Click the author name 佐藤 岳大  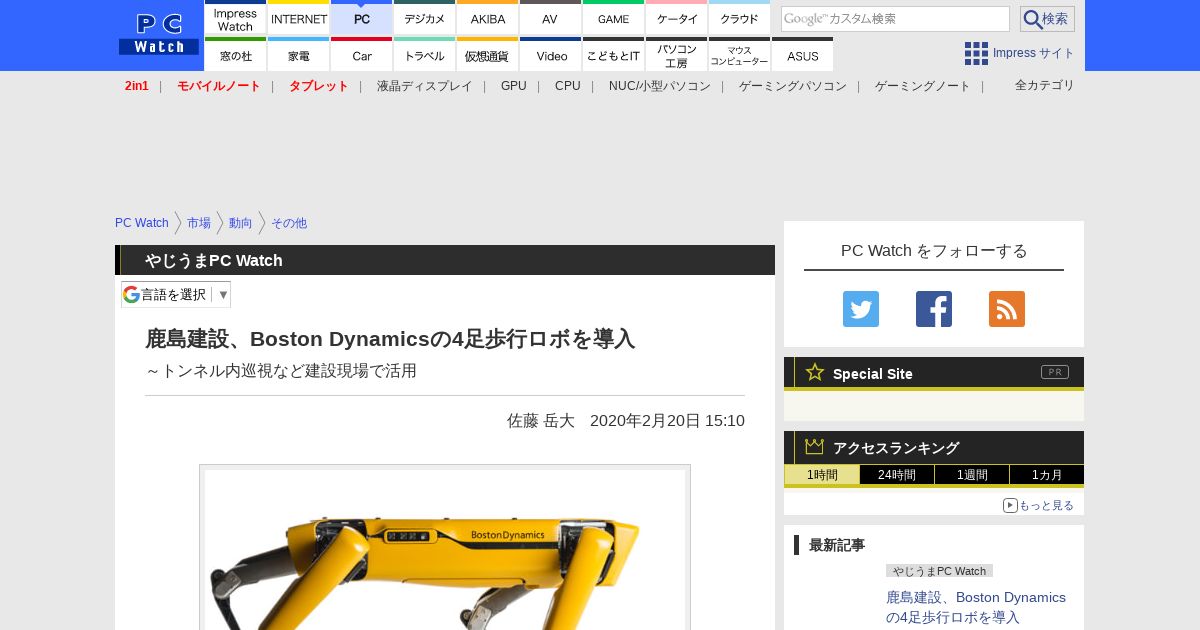[x=541, y=421]
